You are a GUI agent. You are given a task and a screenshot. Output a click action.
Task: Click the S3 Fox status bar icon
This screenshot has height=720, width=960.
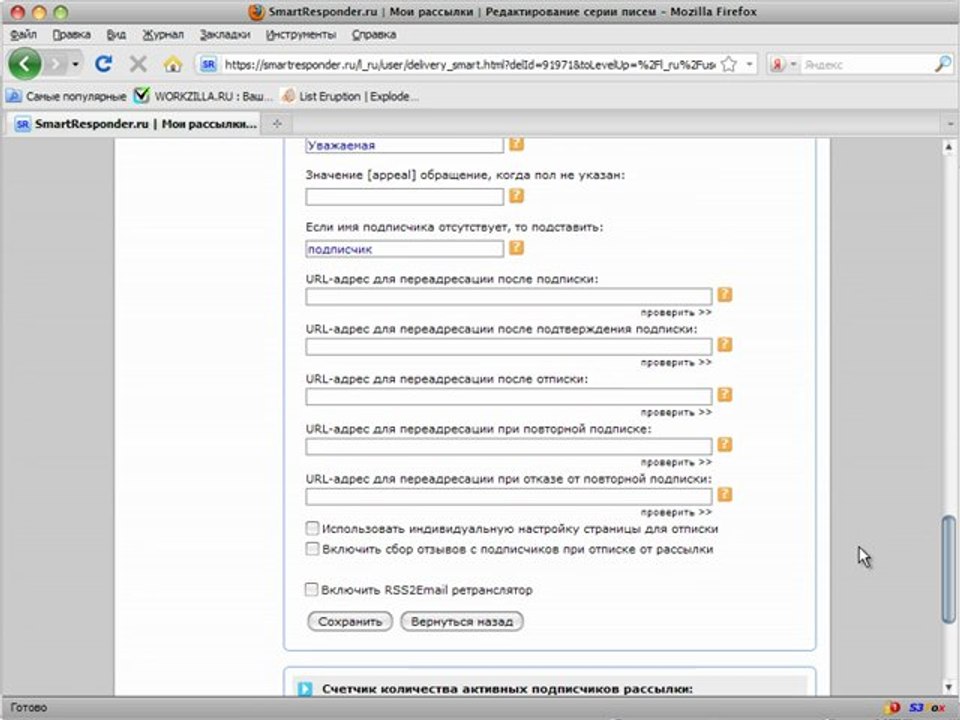coord(927,708)
